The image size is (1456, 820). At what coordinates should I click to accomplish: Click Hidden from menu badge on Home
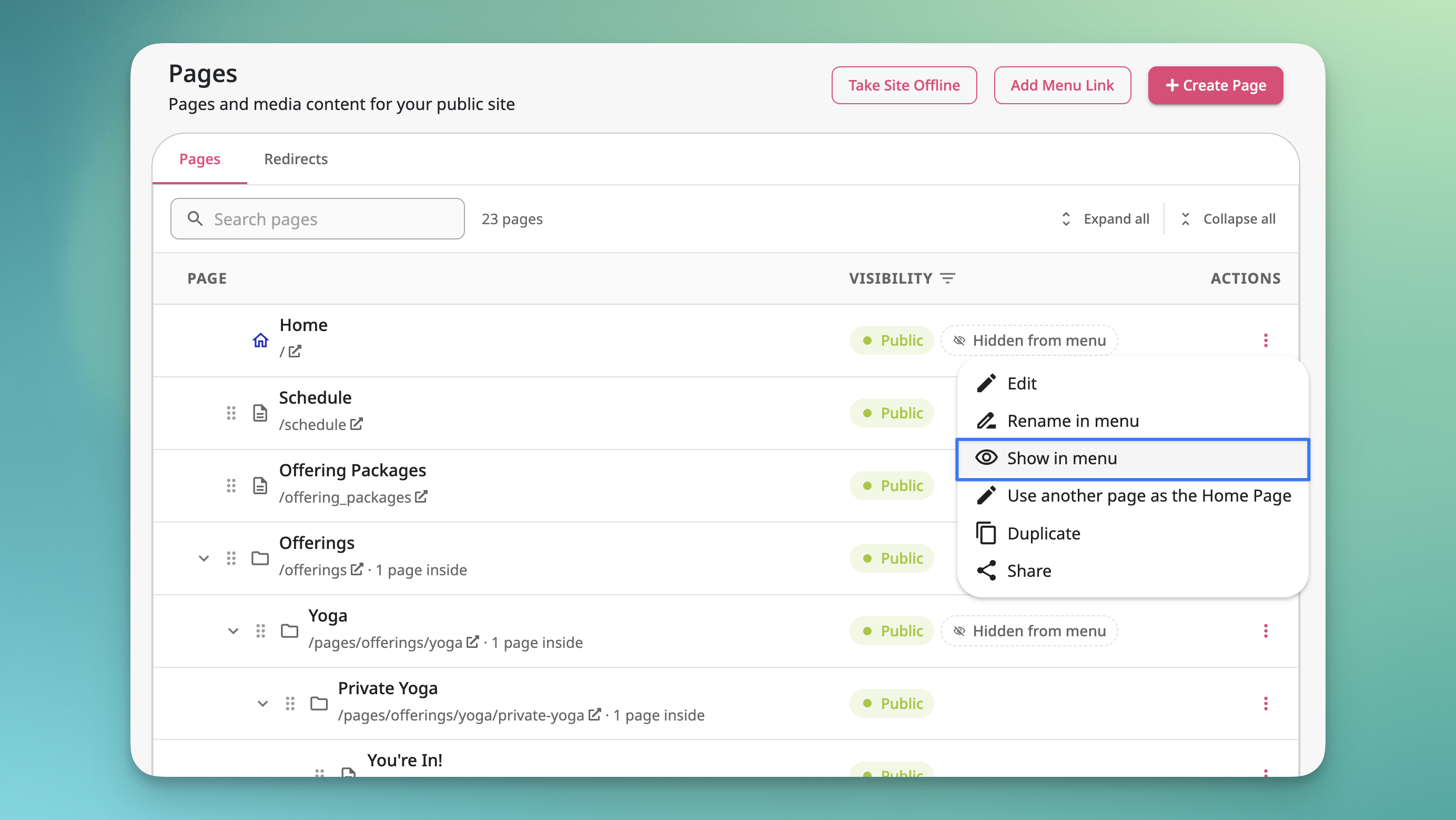point(1029,340)
